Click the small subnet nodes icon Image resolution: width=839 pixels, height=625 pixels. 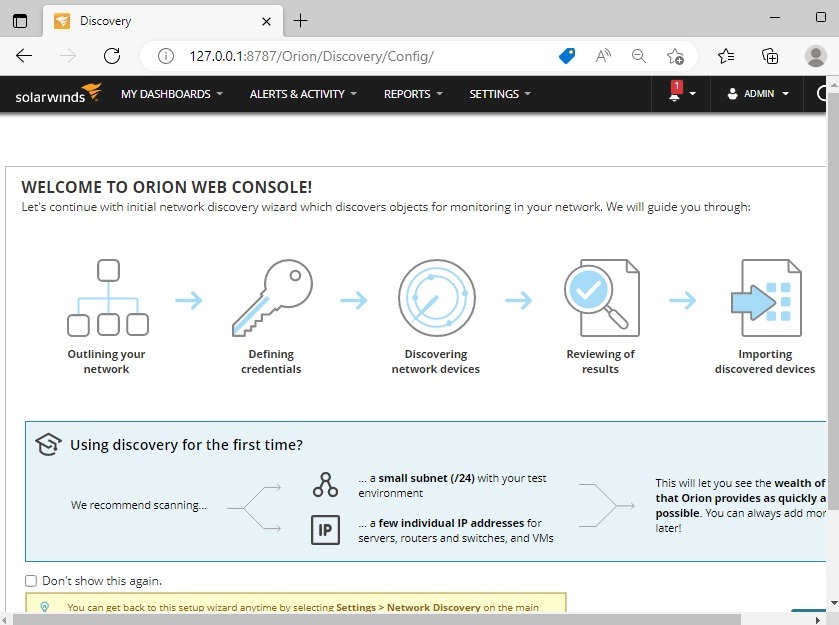(325, 485)
